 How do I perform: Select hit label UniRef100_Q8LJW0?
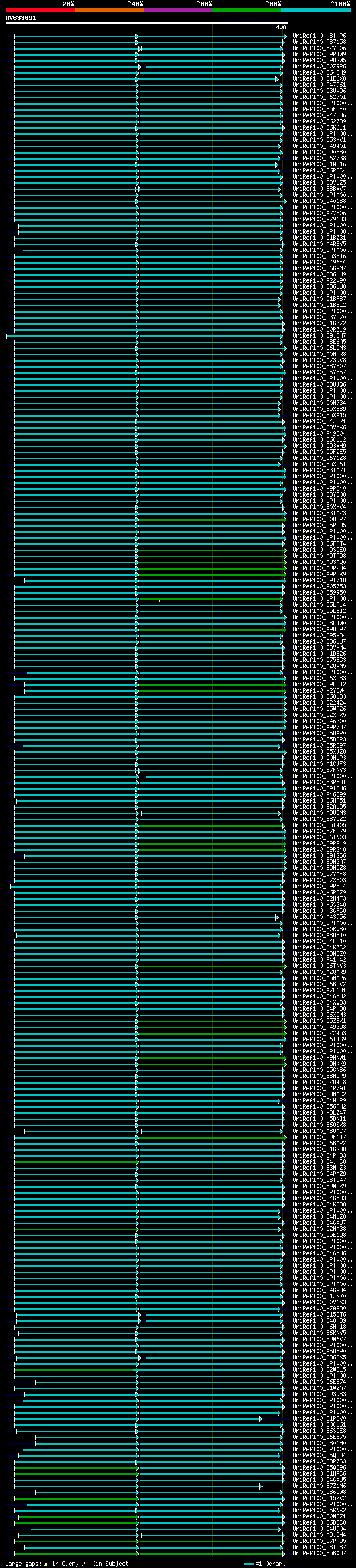click(x=319, y=624)
